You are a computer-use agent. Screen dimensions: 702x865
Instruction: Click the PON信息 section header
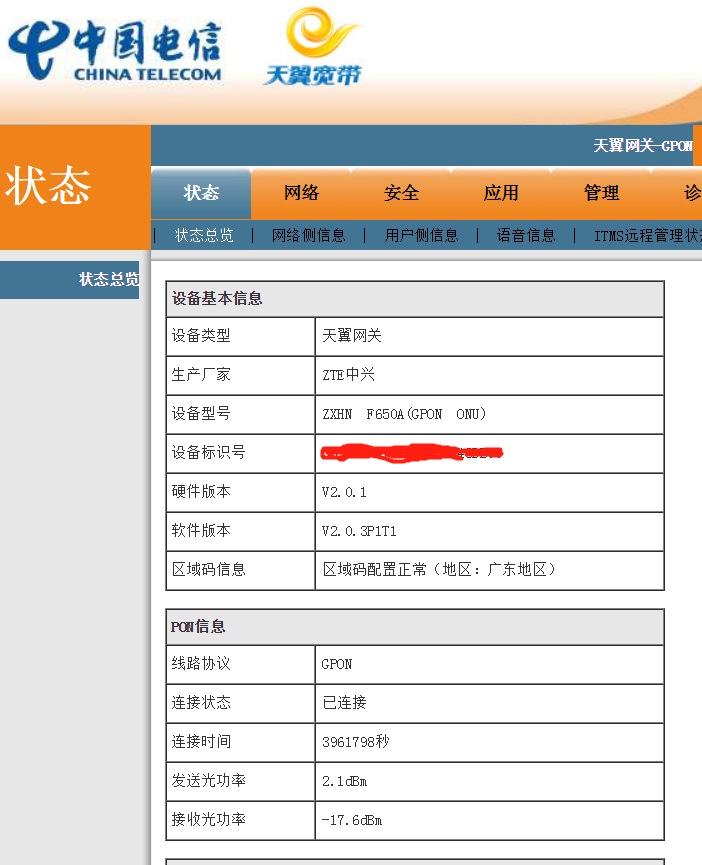(x=415, y=627)
